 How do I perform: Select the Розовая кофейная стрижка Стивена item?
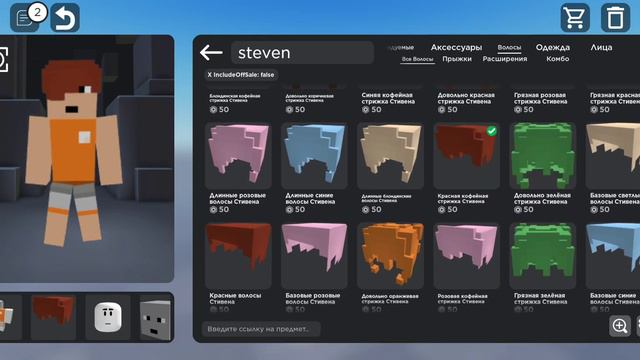(467, 256)
